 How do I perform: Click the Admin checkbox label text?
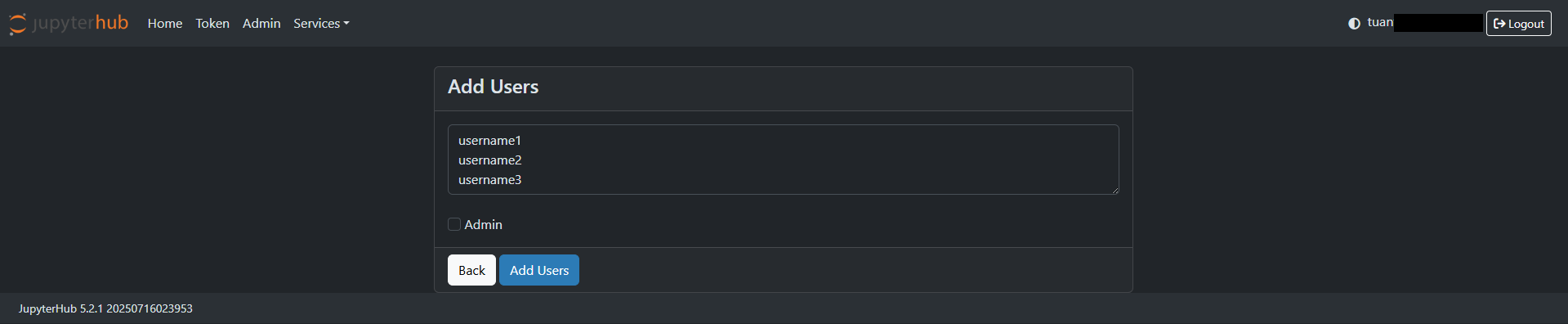484,224
